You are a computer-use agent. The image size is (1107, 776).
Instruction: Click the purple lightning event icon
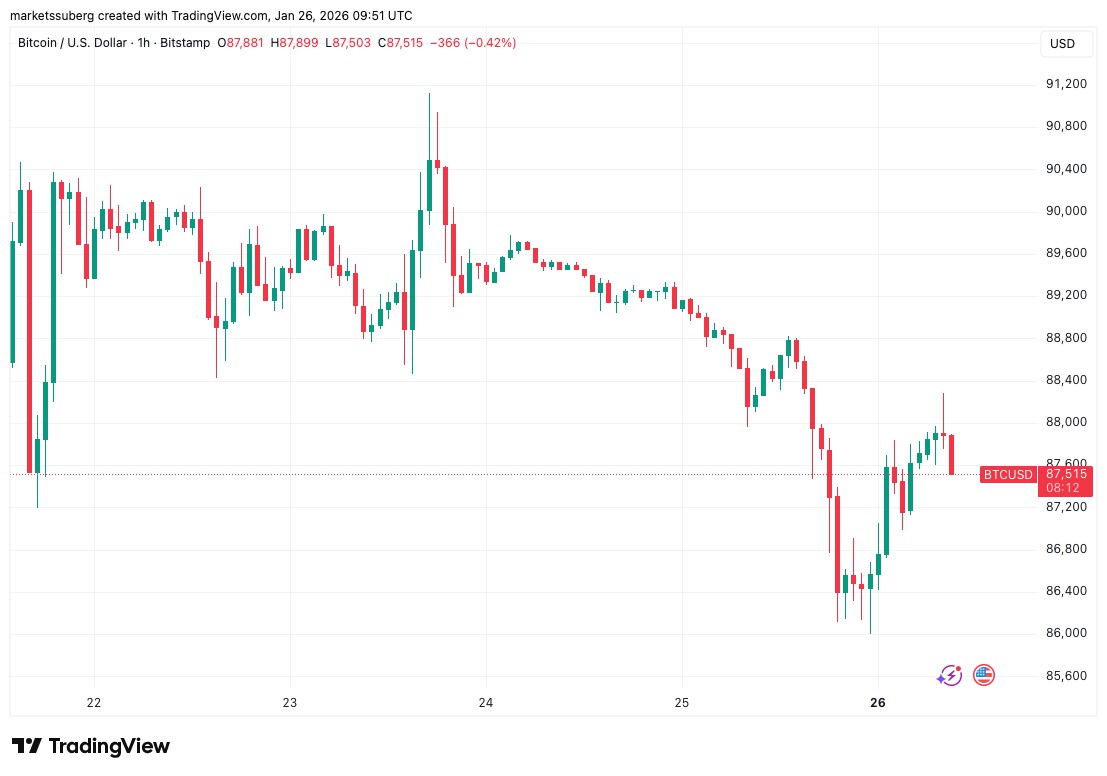(x=949, y=676)
